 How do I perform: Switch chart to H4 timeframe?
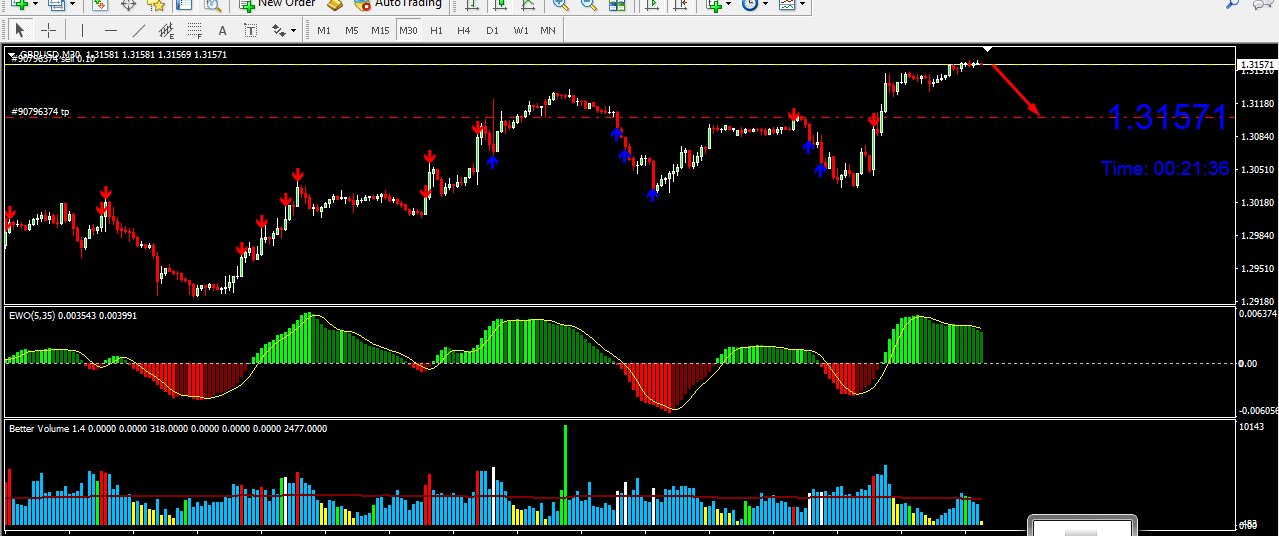pos(464,30)
